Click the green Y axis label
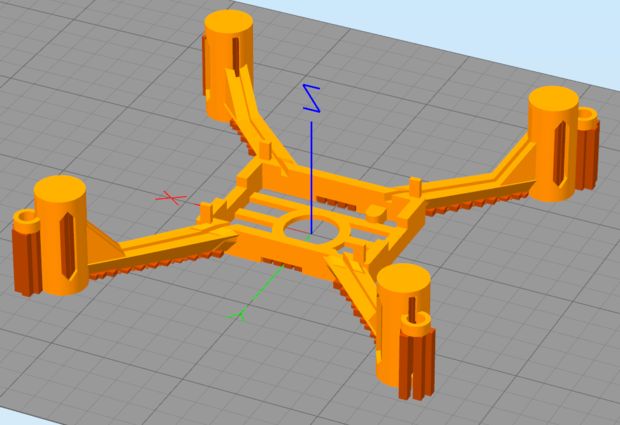 [237, 314]
